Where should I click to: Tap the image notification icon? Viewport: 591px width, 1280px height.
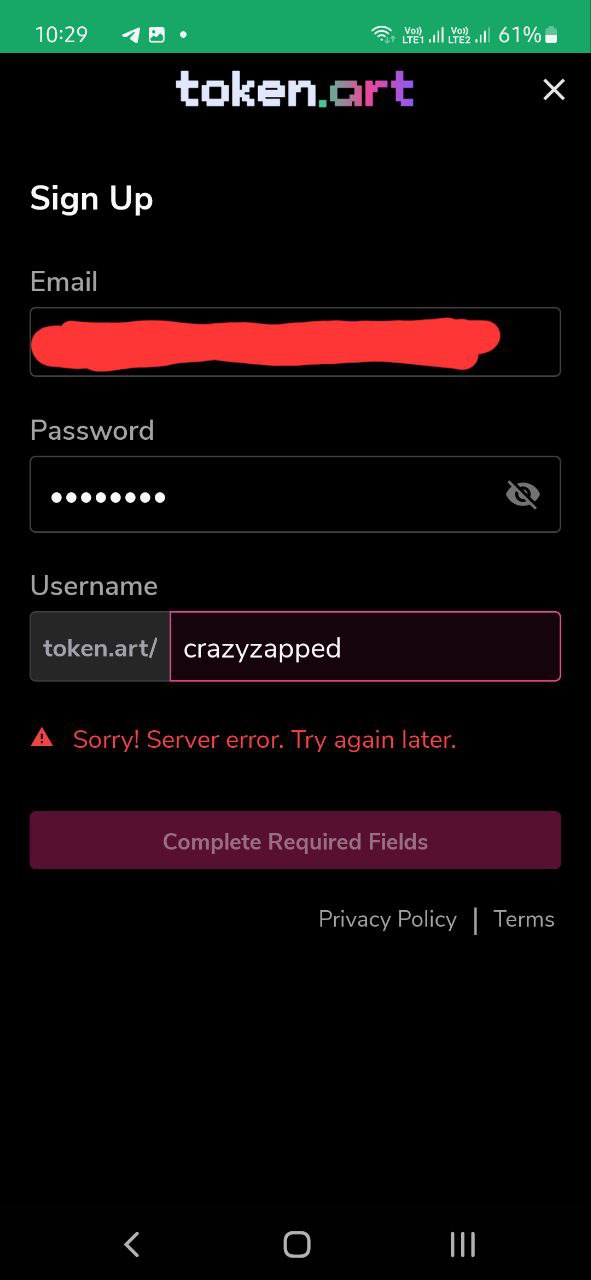click(157, 34)
